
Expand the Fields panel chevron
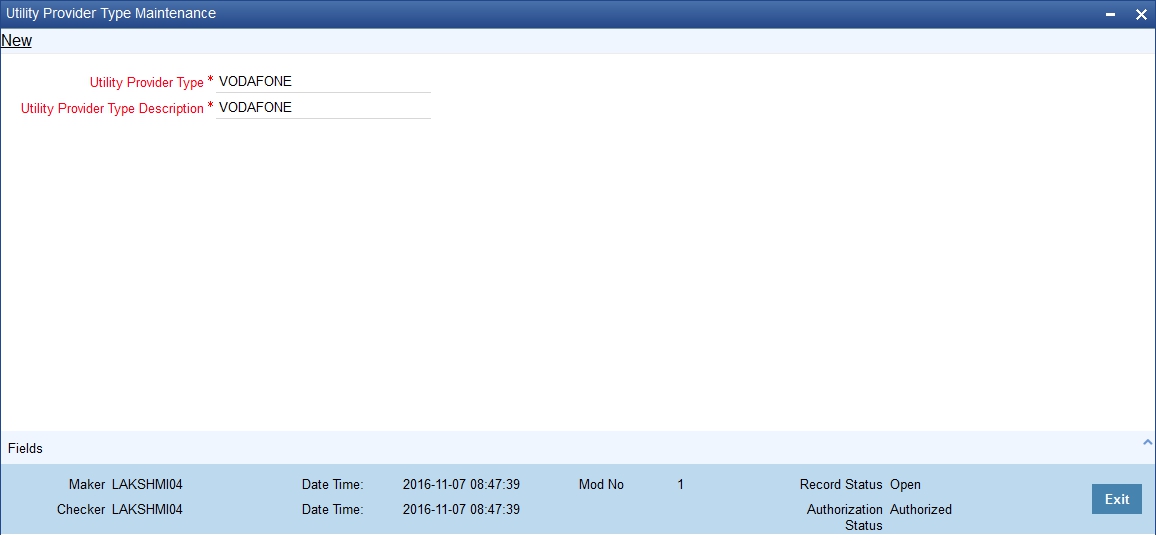coord(1147,442)
